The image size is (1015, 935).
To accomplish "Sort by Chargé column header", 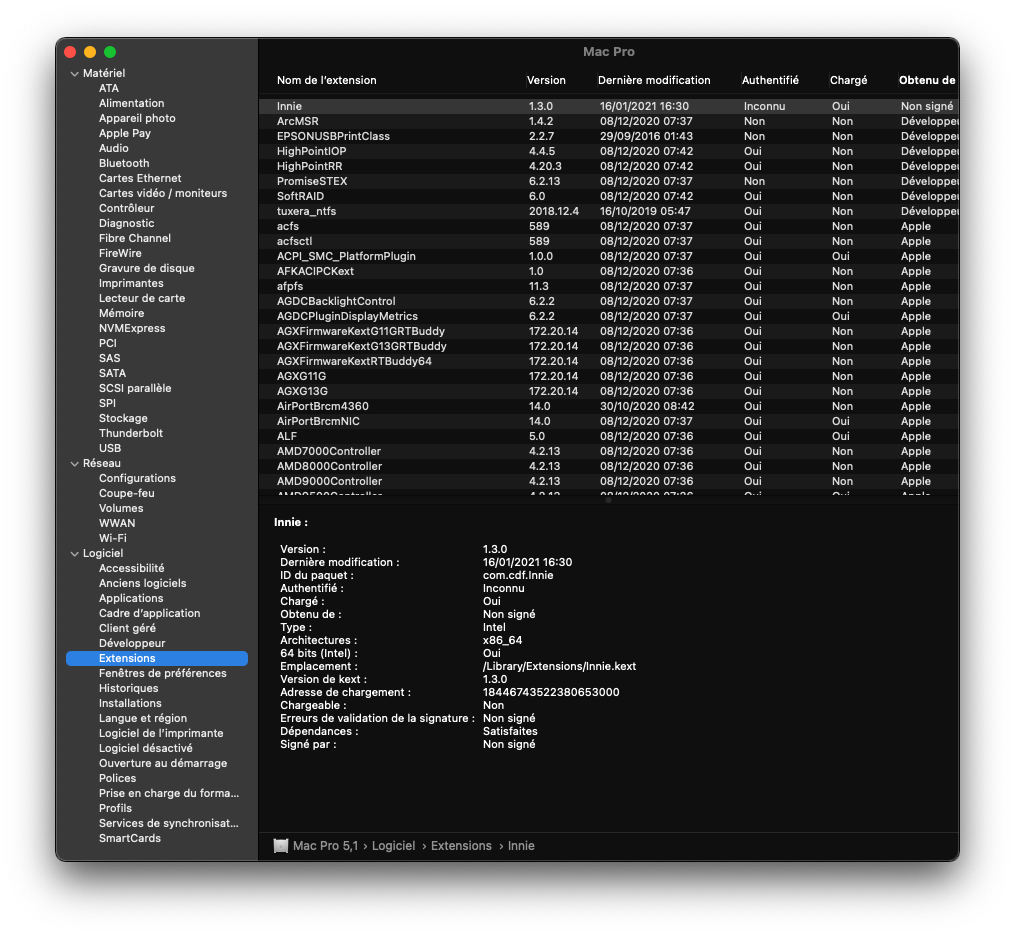I will (x=848, y=80).
